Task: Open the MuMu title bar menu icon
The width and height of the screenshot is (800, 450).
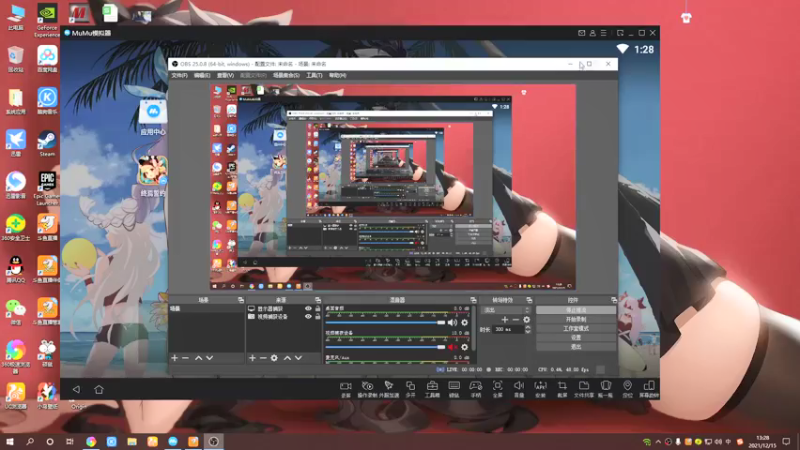Action: point(604,33)
